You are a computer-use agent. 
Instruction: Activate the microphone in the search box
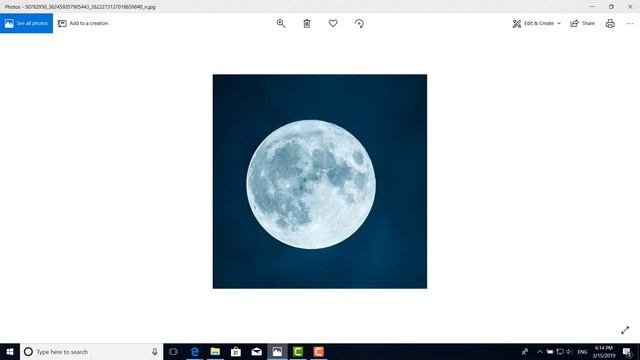155,351
